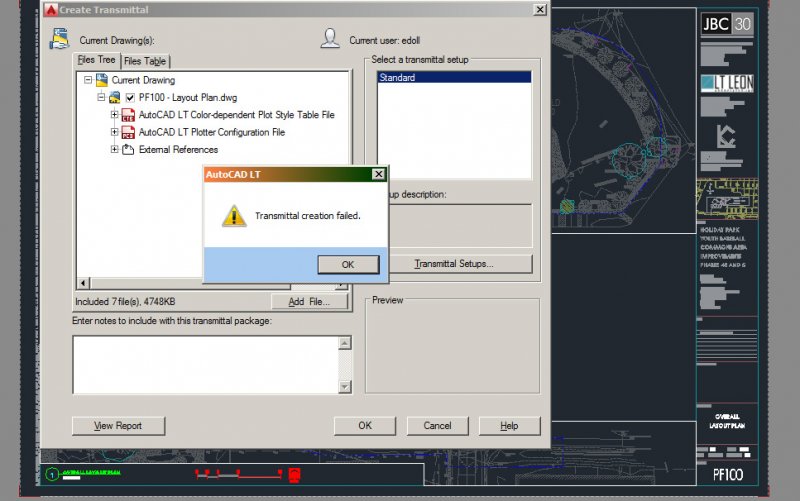The image size is (800, 501).
Task: Collapse the Current Drawing tree node
Action: tap(88, 80)
